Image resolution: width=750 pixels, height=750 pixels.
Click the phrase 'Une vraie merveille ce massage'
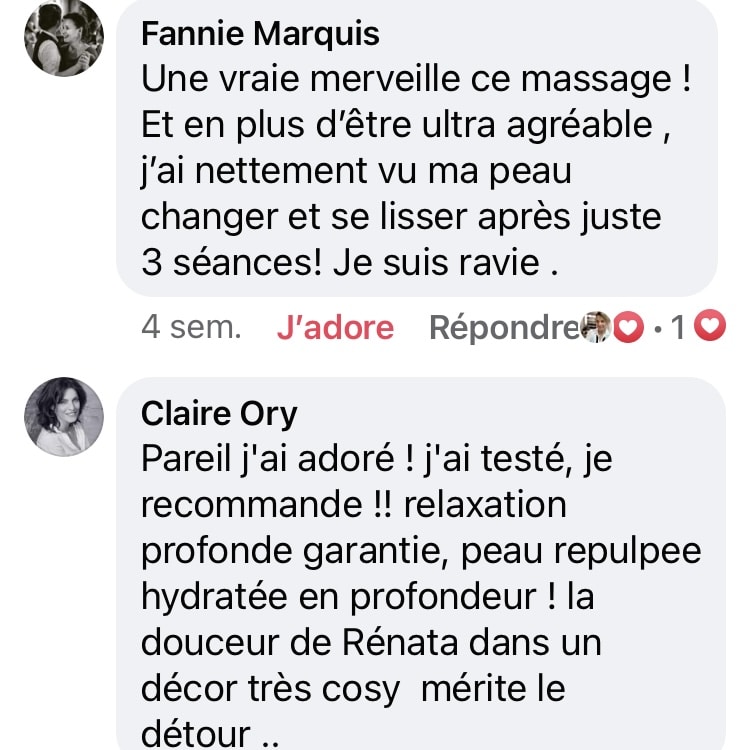click(x=407, y=79)
